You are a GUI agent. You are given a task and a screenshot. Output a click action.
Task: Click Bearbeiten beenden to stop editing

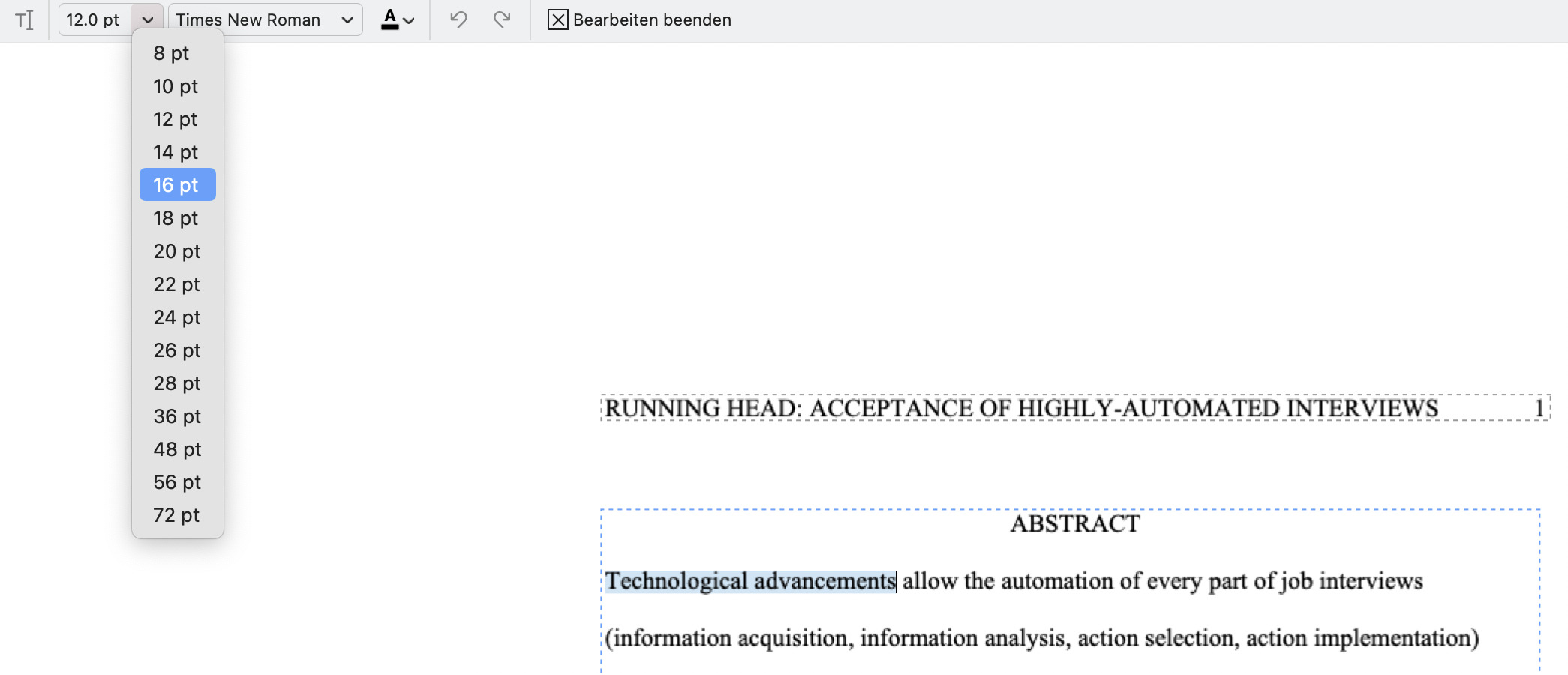(652, 19)
